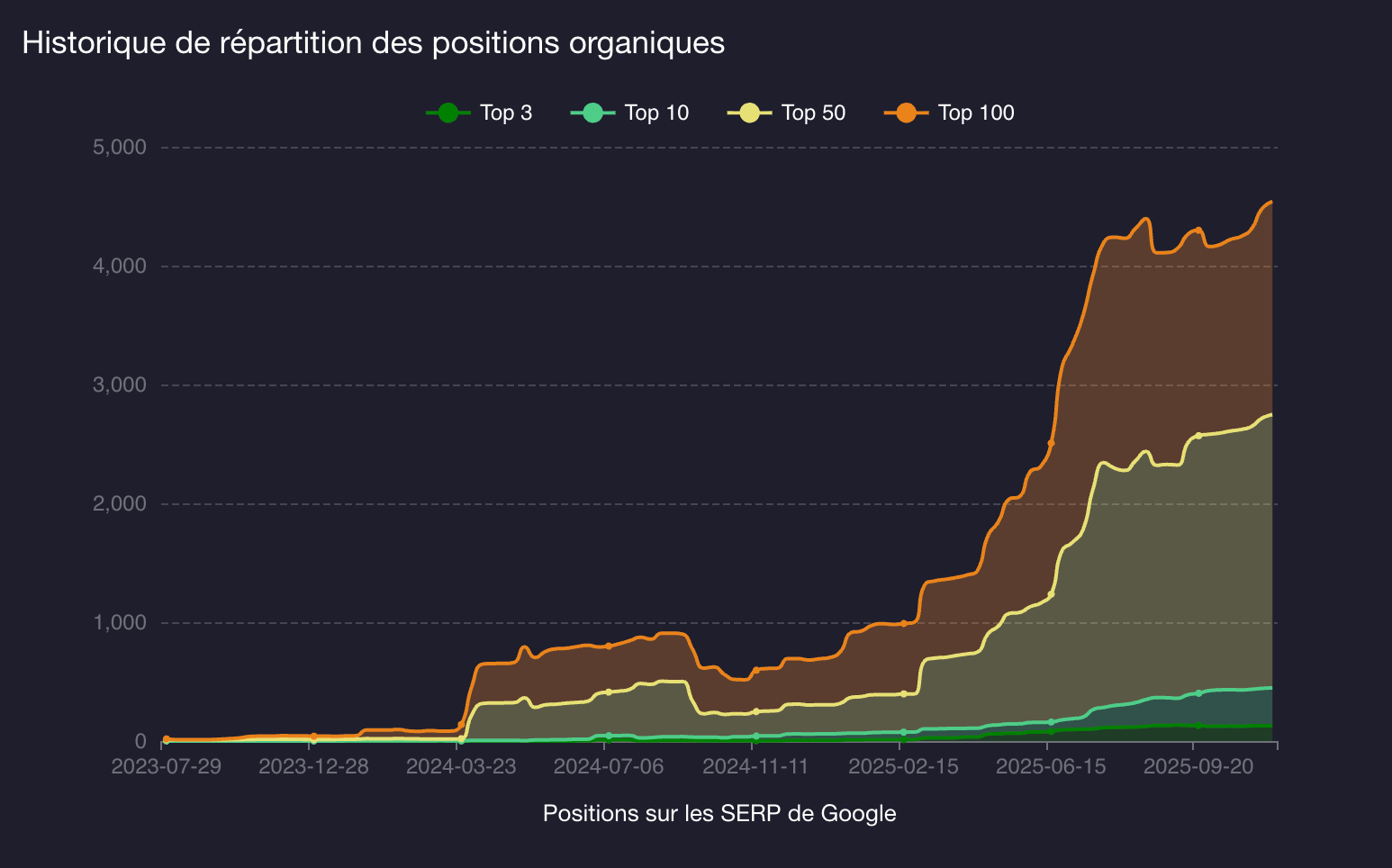Click the 5,000 label on the y-axis
Viewport: 1392px width, 868px height.
pos(120,146)
